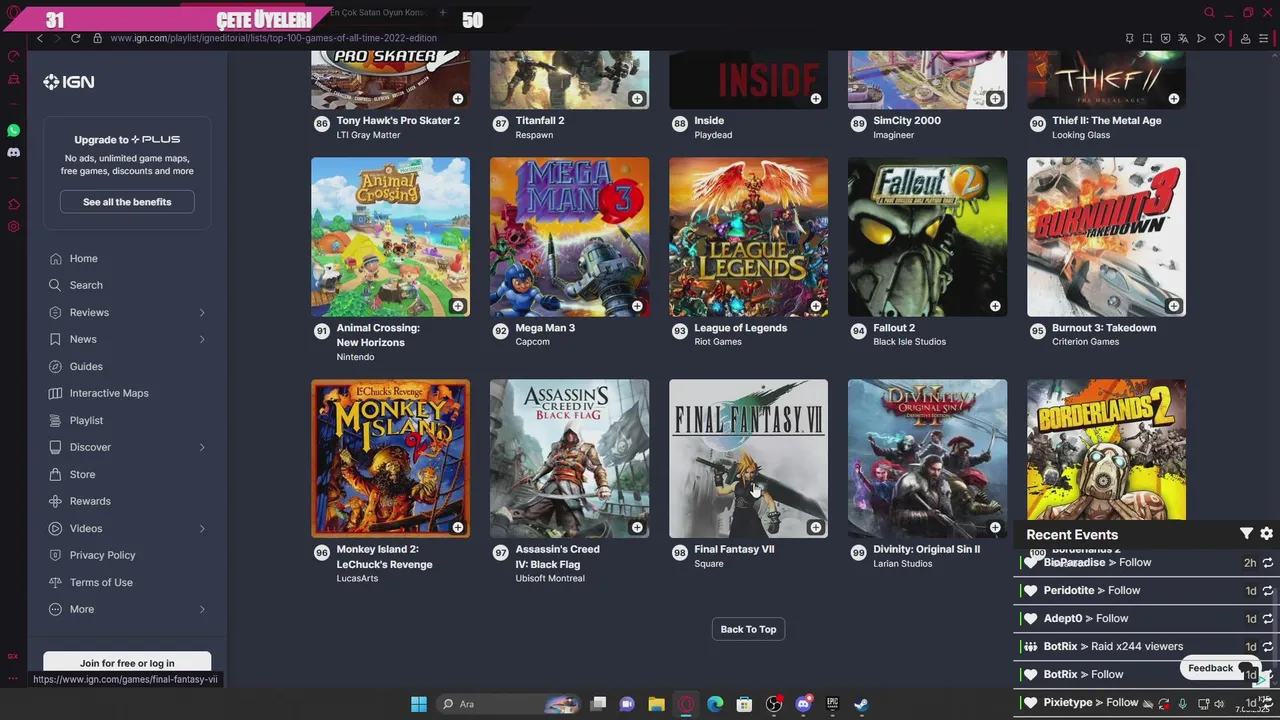
Task: Add Assassin's Creed IV Black Flag via plus
Action: (x=637, y=527)
